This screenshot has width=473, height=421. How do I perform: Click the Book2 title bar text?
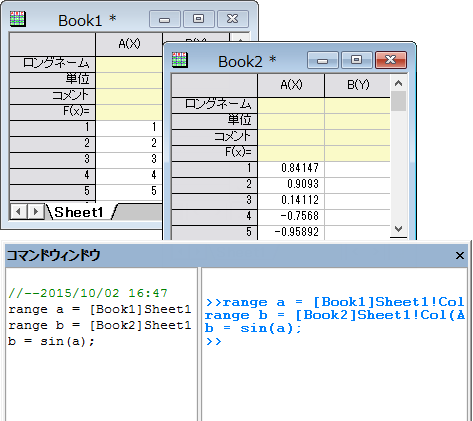(247, 61)
